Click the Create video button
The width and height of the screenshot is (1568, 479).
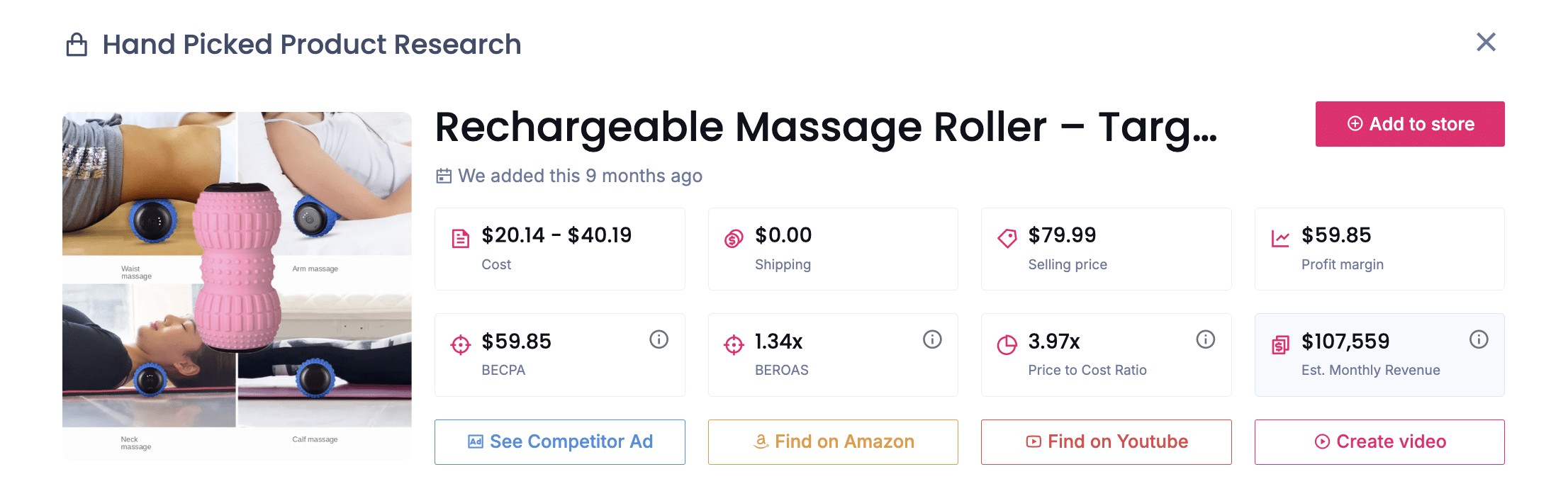tap(1379, 441)
